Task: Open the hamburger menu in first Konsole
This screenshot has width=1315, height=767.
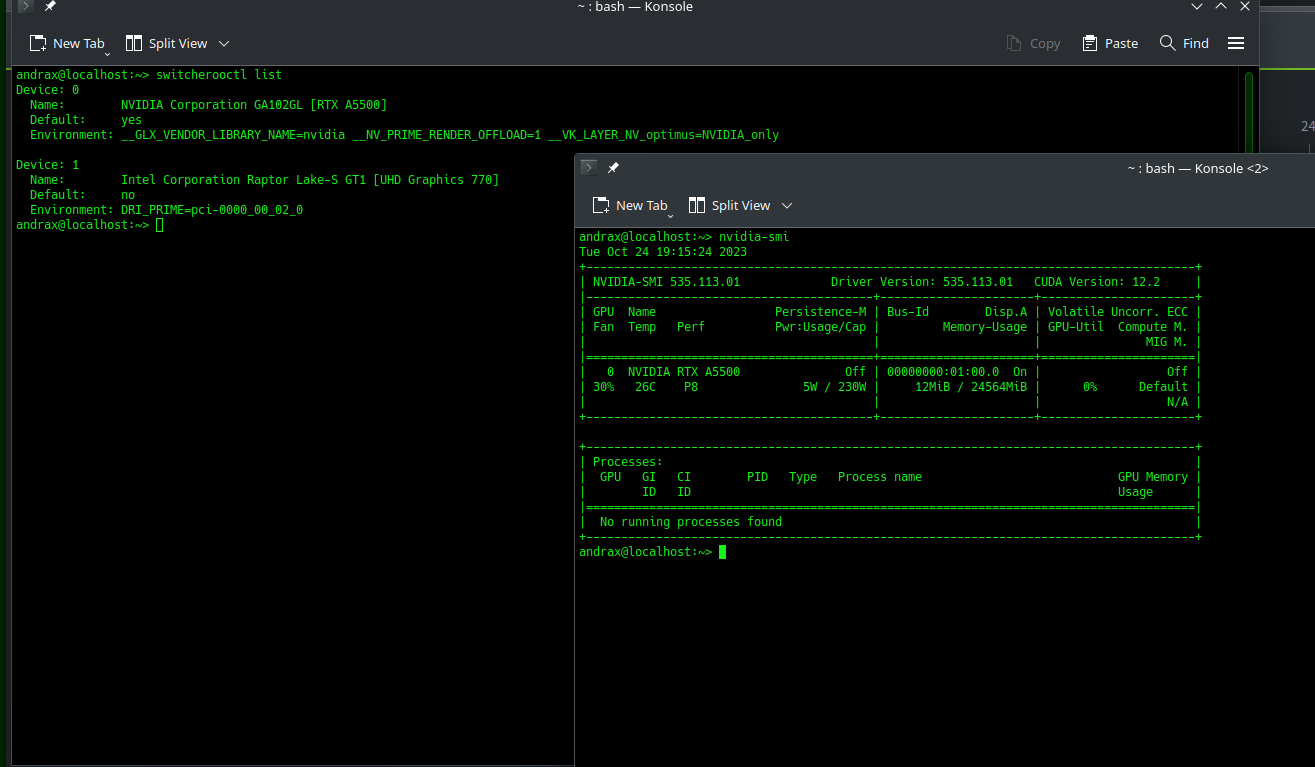Action: click(x=1236, y=43)
